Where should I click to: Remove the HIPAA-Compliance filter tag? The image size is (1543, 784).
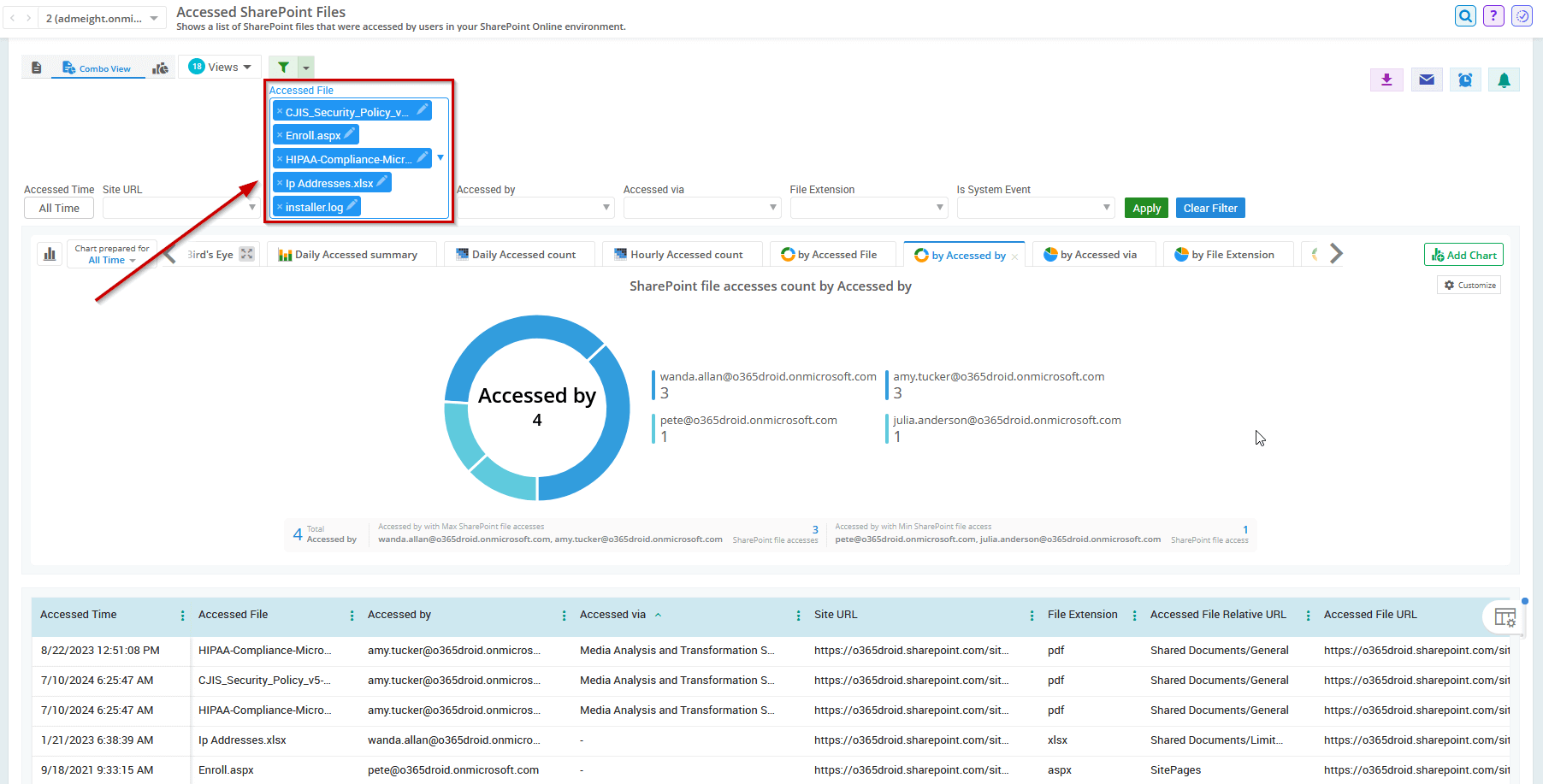pos(280,159)
